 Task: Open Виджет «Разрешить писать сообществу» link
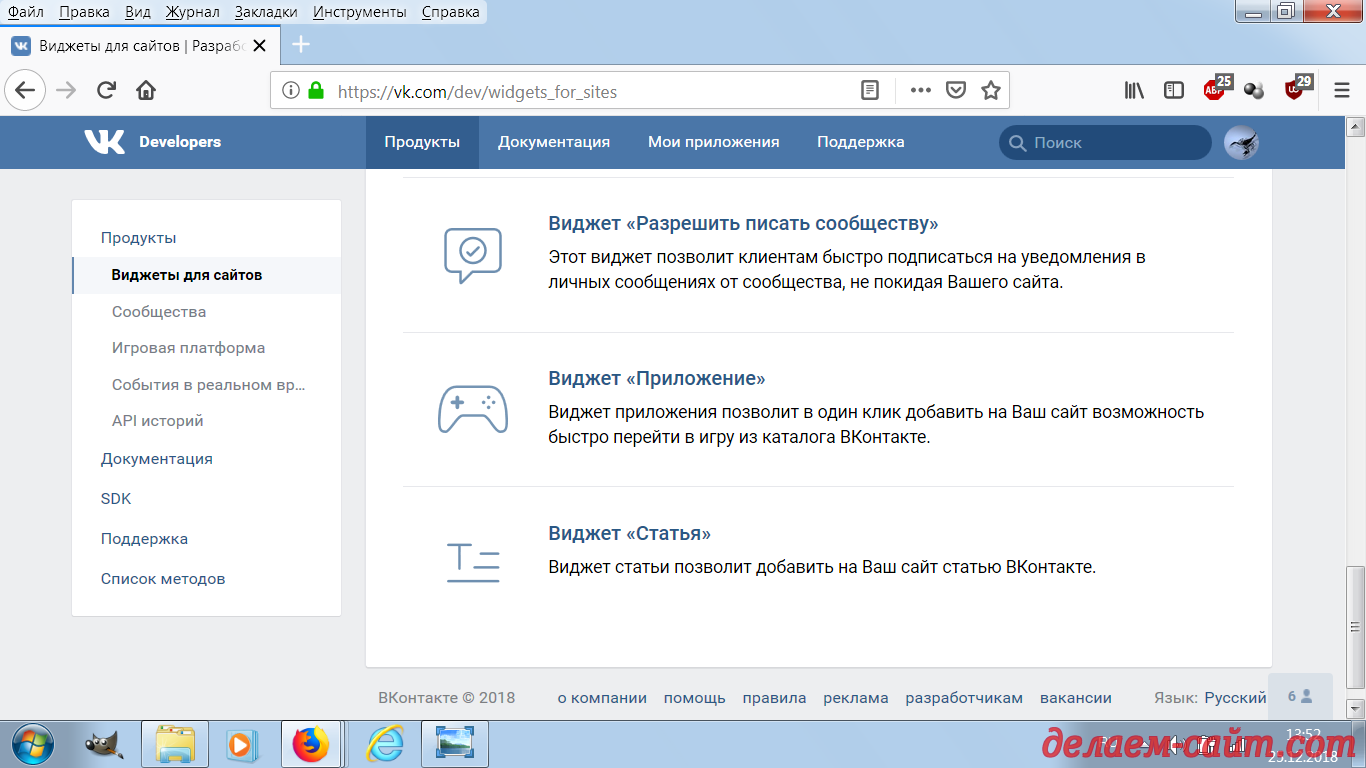click(743, 224)
